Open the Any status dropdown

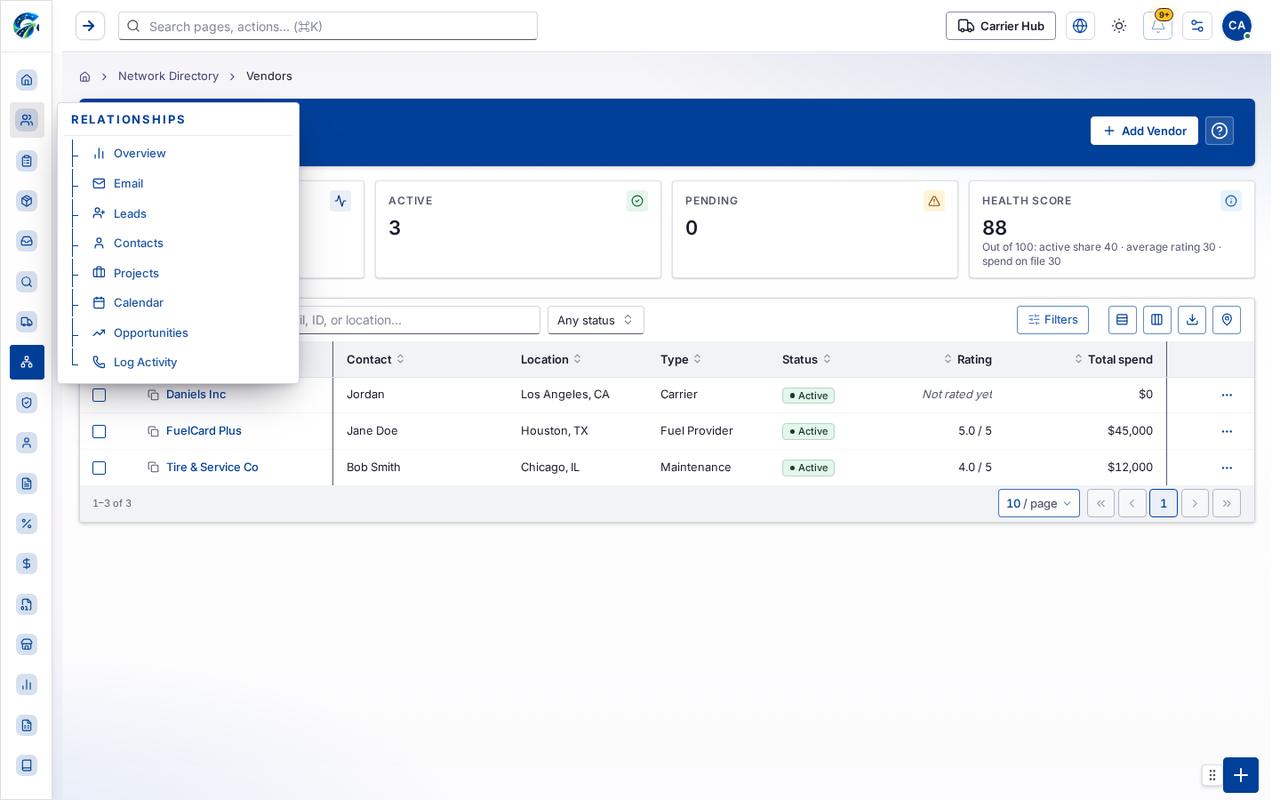pyautogui.click(x=596, y=320)
